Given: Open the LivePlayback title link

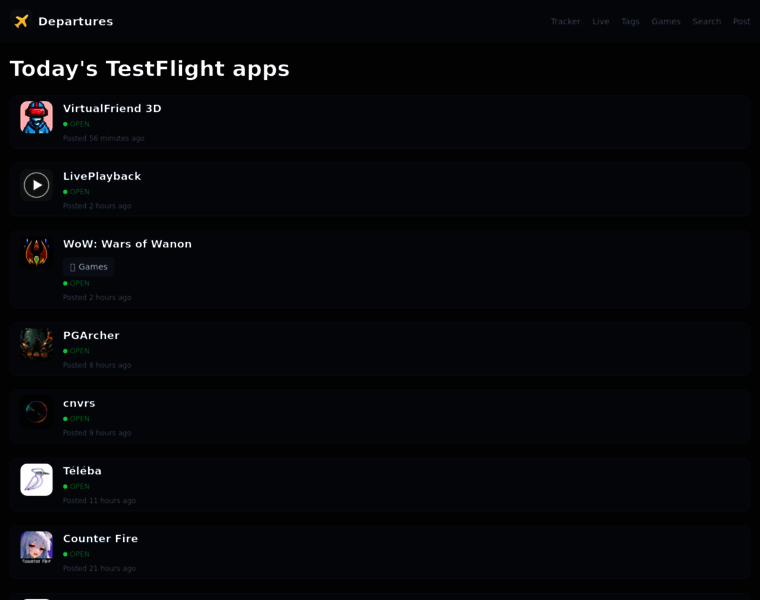Looking at the screenshot, I should coord(102,176).
